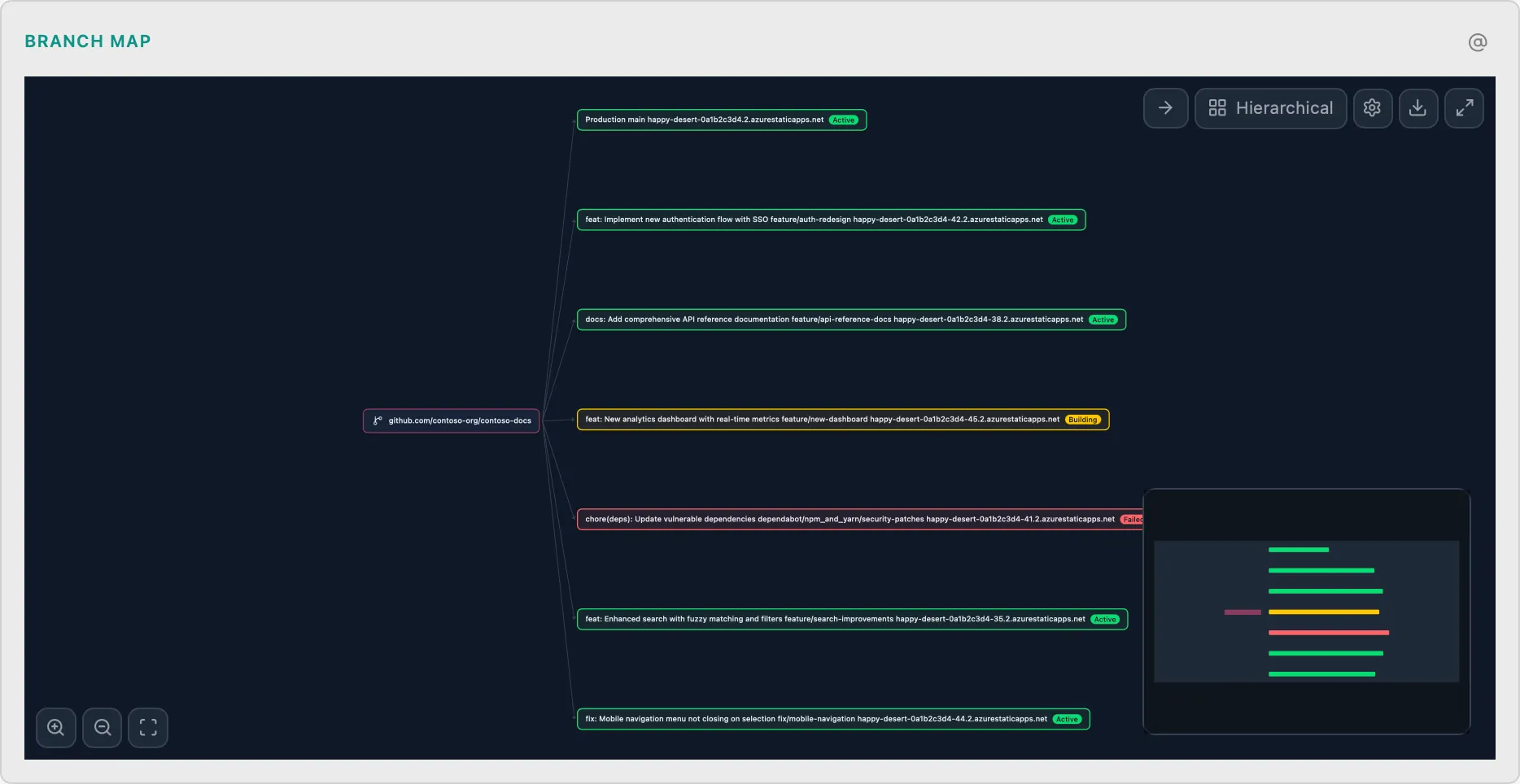Click the minimap overview panel
Screen dimensions: 1520x784
[x=1306, y=612]
